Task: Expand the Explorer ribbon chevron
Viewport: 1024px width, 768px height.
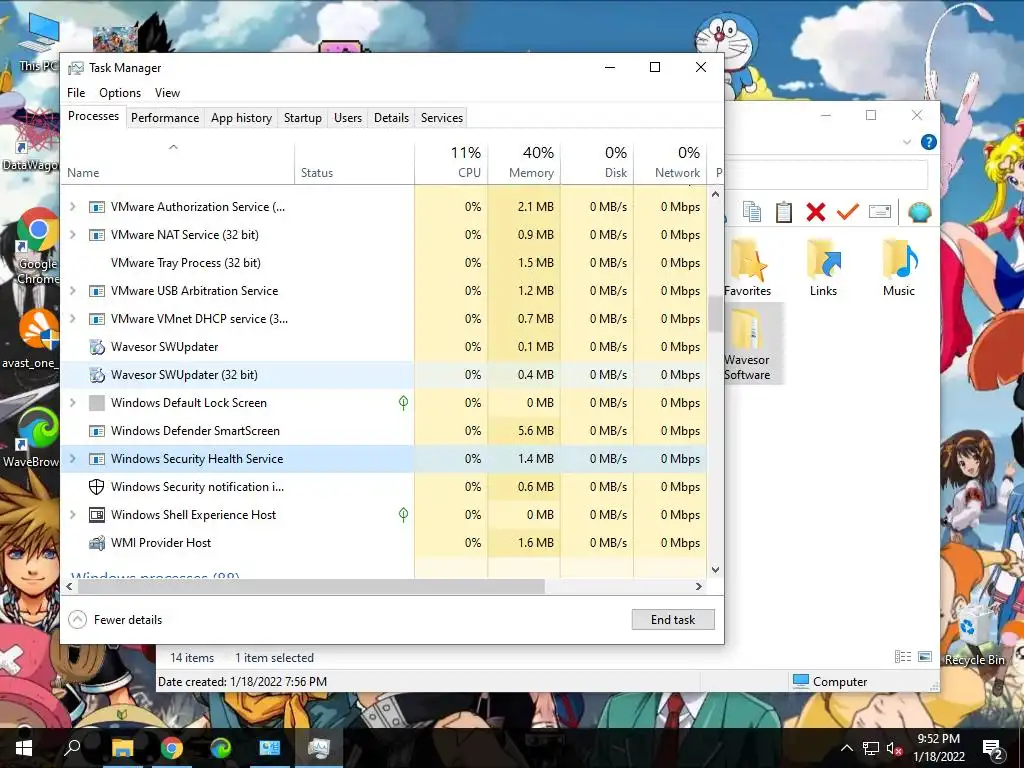Action: pos(906,142)
